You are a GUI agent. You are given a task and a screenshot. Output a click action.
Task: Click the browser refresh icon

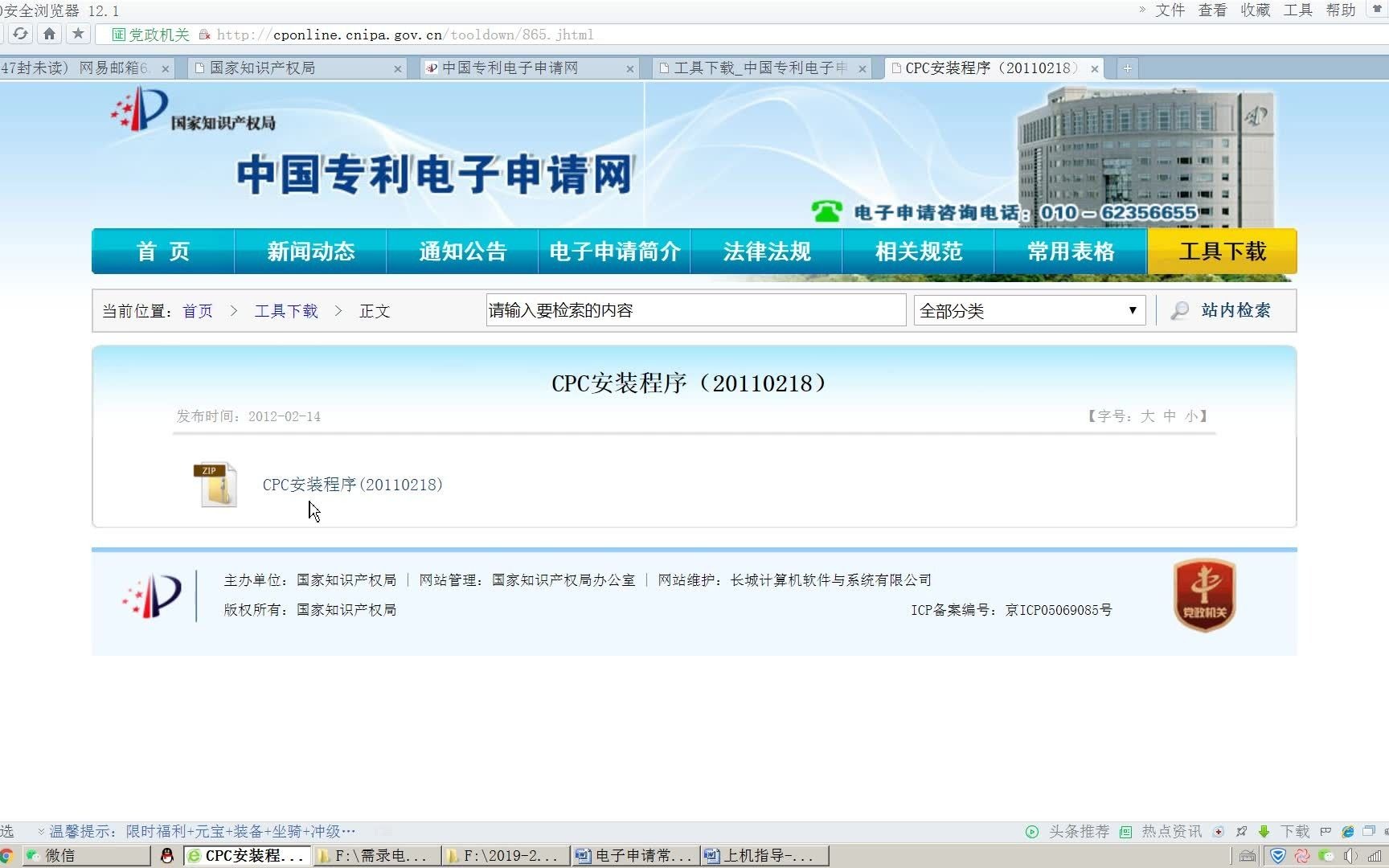20,34
